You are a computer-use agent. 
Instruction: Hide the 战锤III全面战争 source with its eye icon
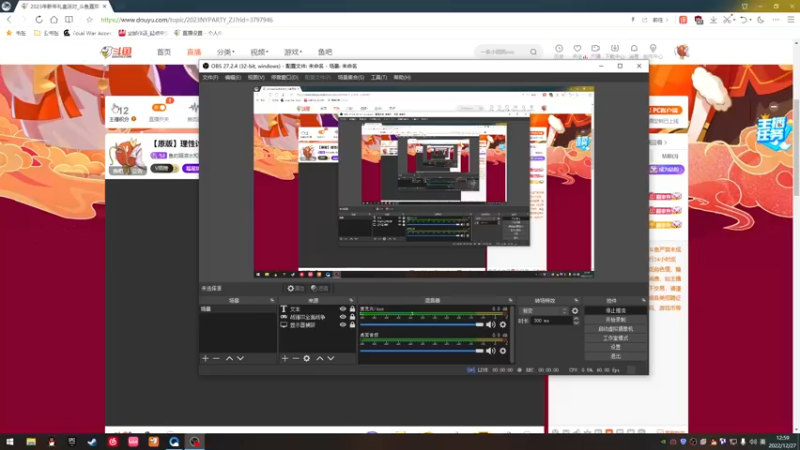343,317
